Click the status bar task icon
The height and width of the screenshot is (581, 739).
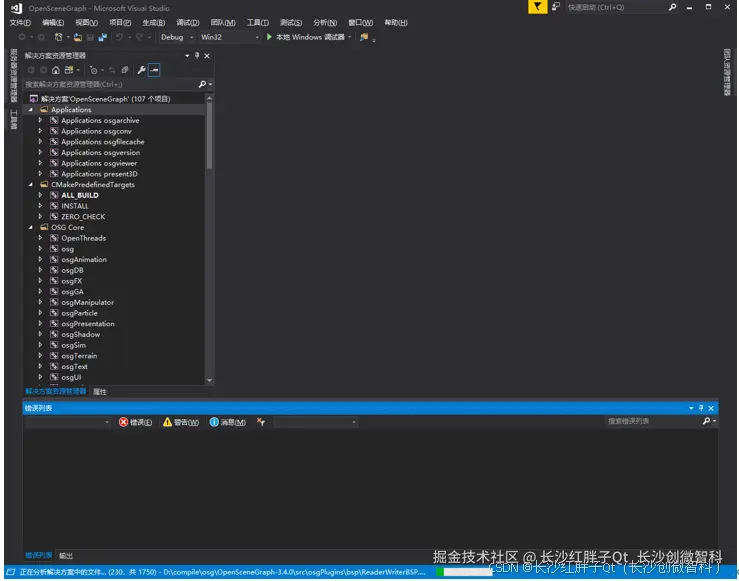point(11,572)
